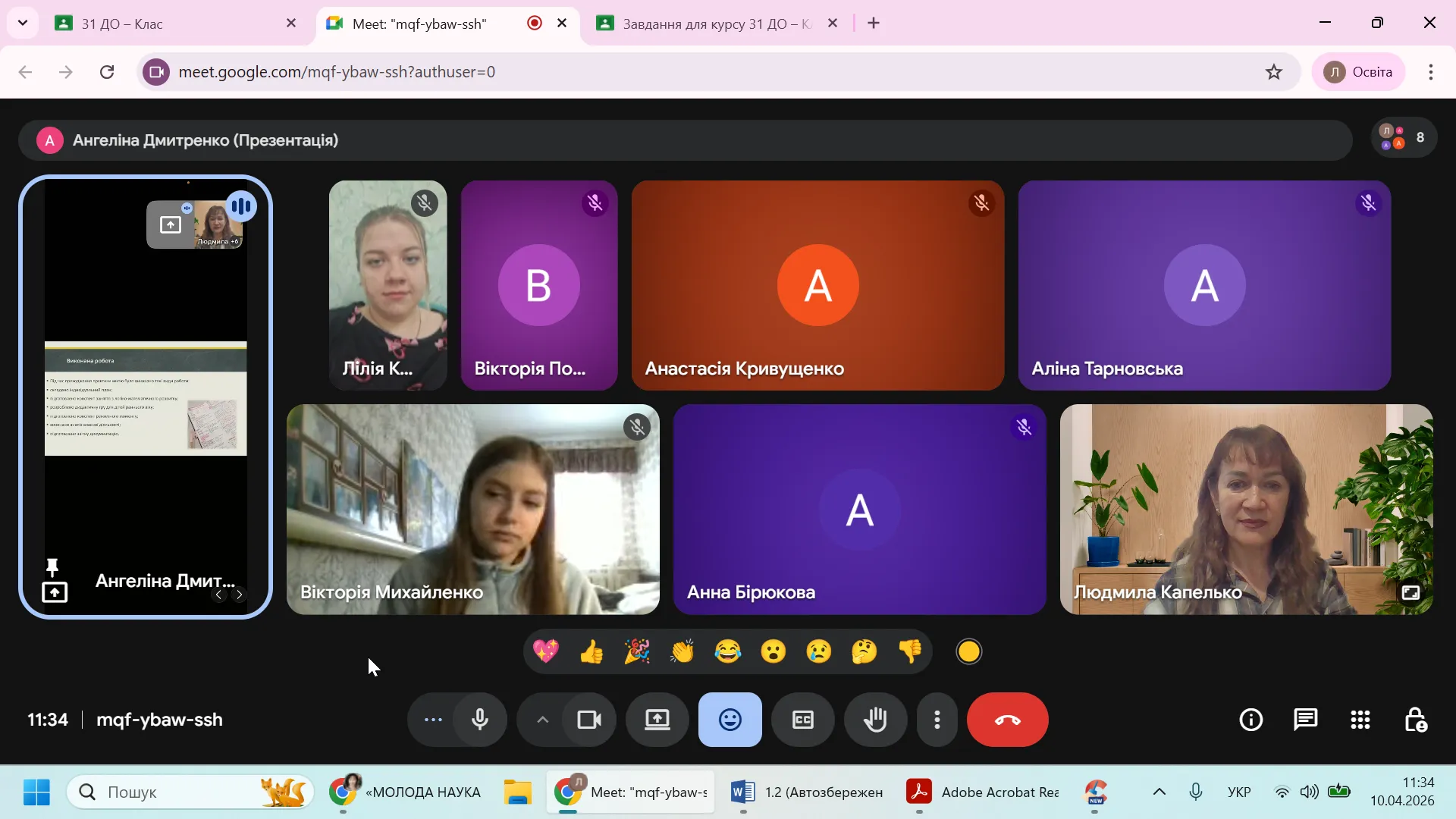The image size is (1456, 819).
Task: Open Word document 1.2 in taskbar
Action: (x=808, y=792)
